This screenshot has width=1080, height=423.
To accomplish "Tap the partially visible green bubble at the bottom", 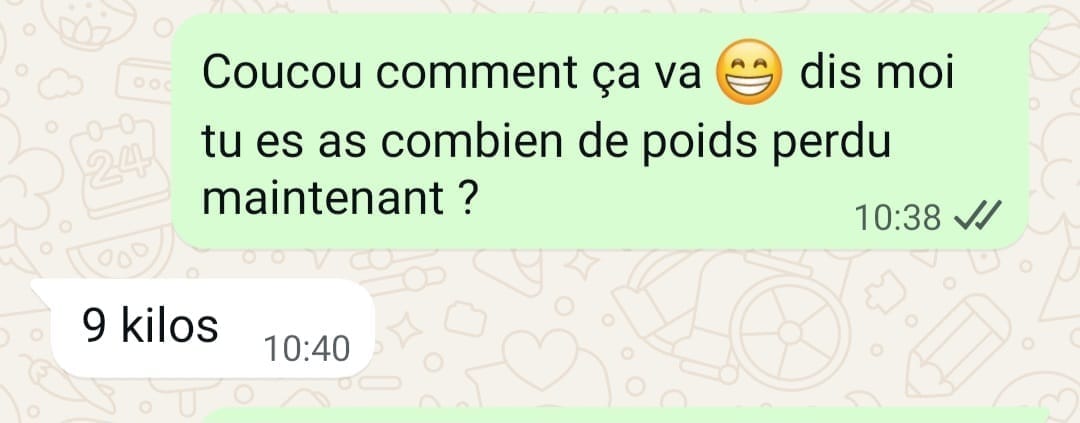I will point(623,415).
